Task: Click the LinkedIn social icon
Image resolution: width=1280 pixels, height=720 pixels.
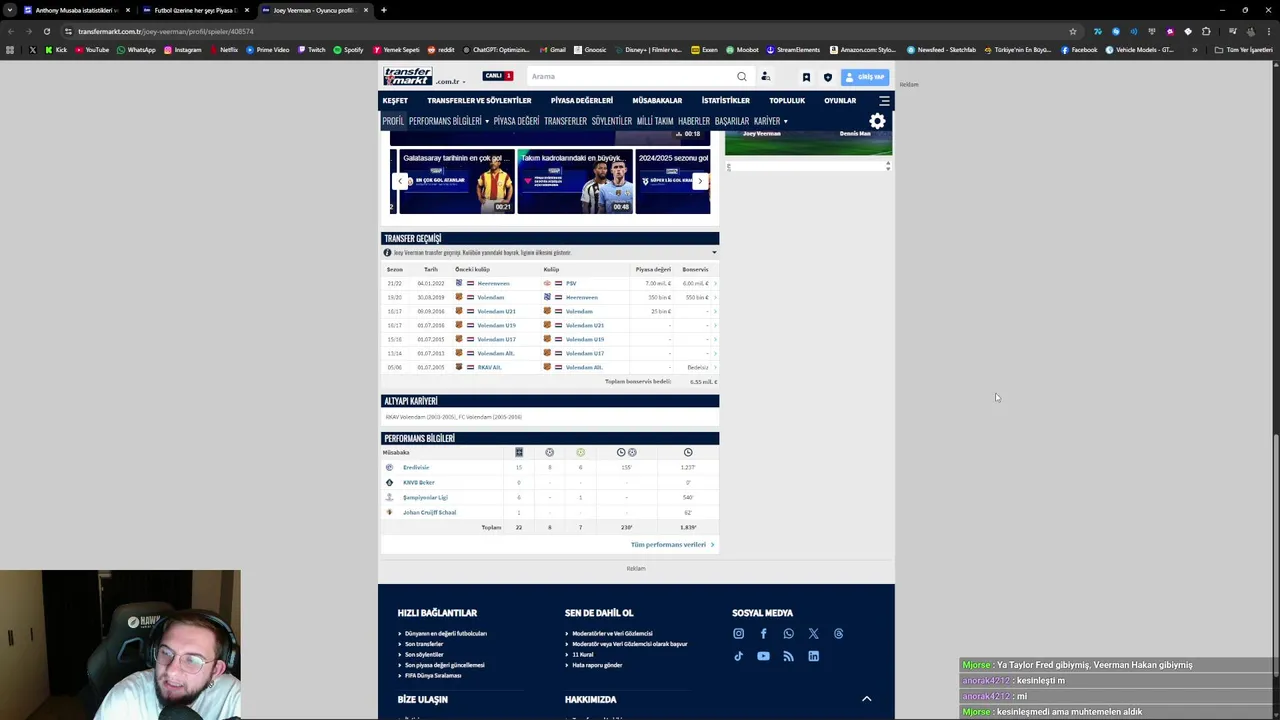Action: tap(813, 656)
